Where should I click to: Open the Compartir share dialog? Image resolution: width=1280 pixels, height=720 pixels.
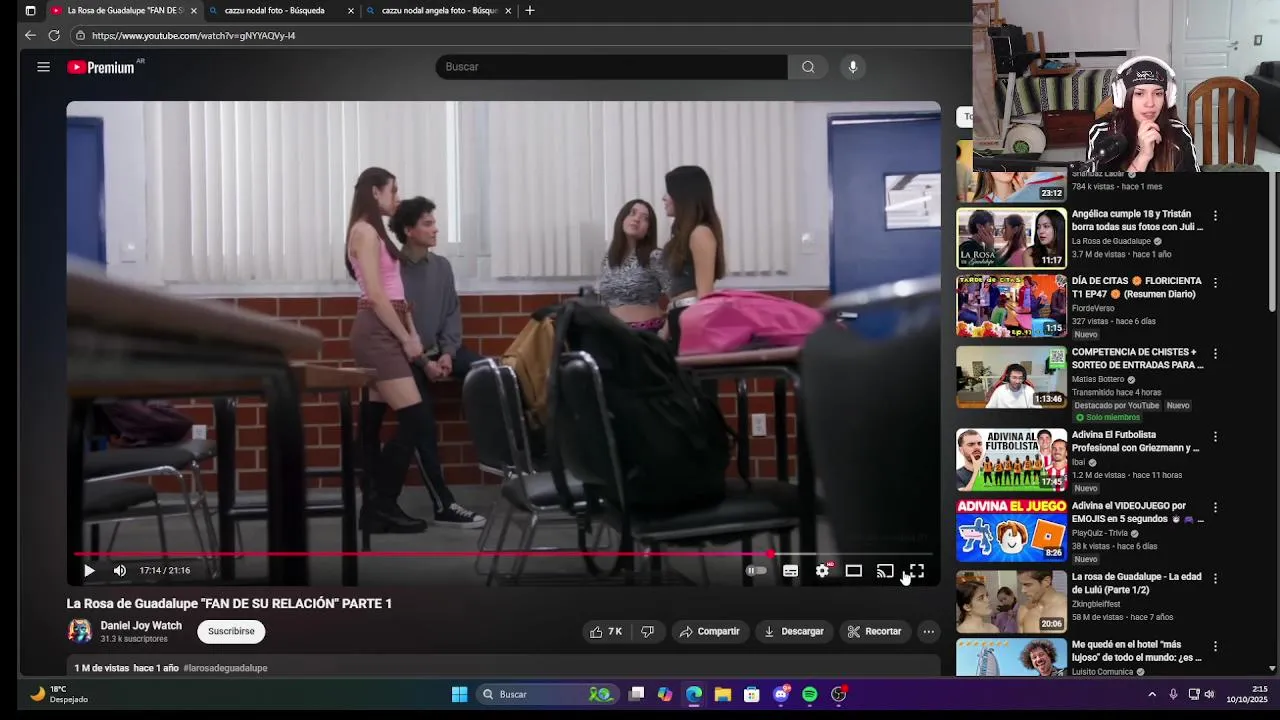[x=709, y=631]
